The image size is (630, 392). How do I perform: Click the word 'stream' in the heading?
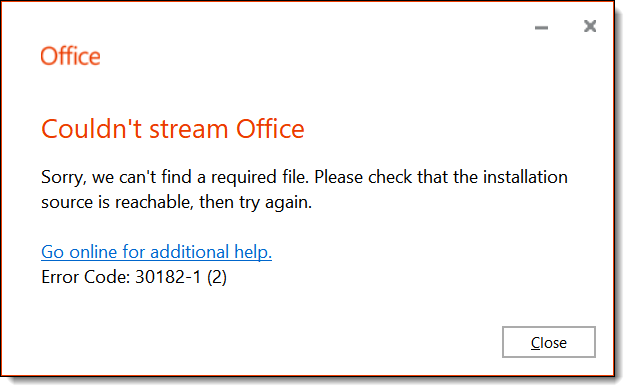188,130
